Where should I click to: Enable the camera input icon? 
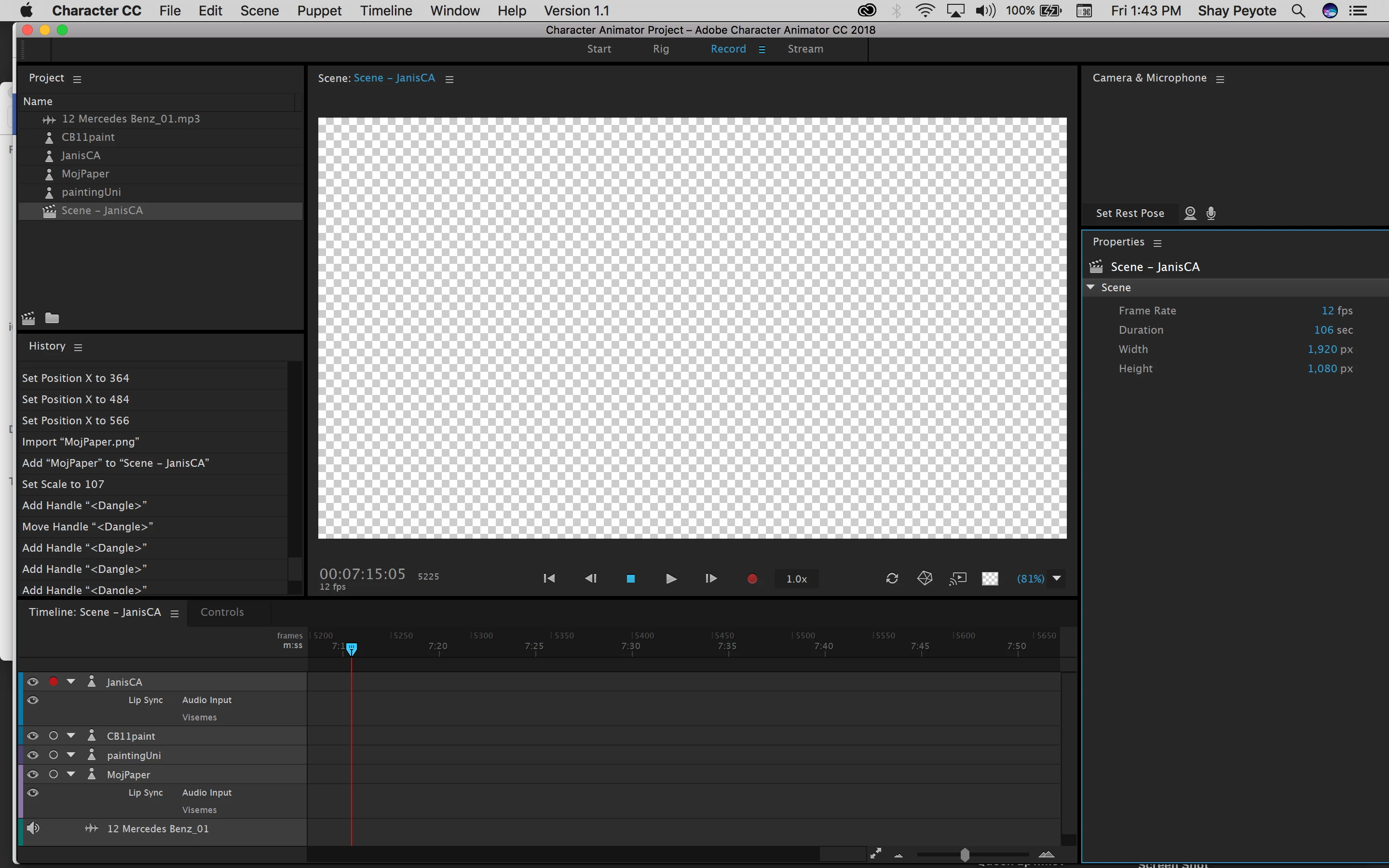[x=1190, y=214]
